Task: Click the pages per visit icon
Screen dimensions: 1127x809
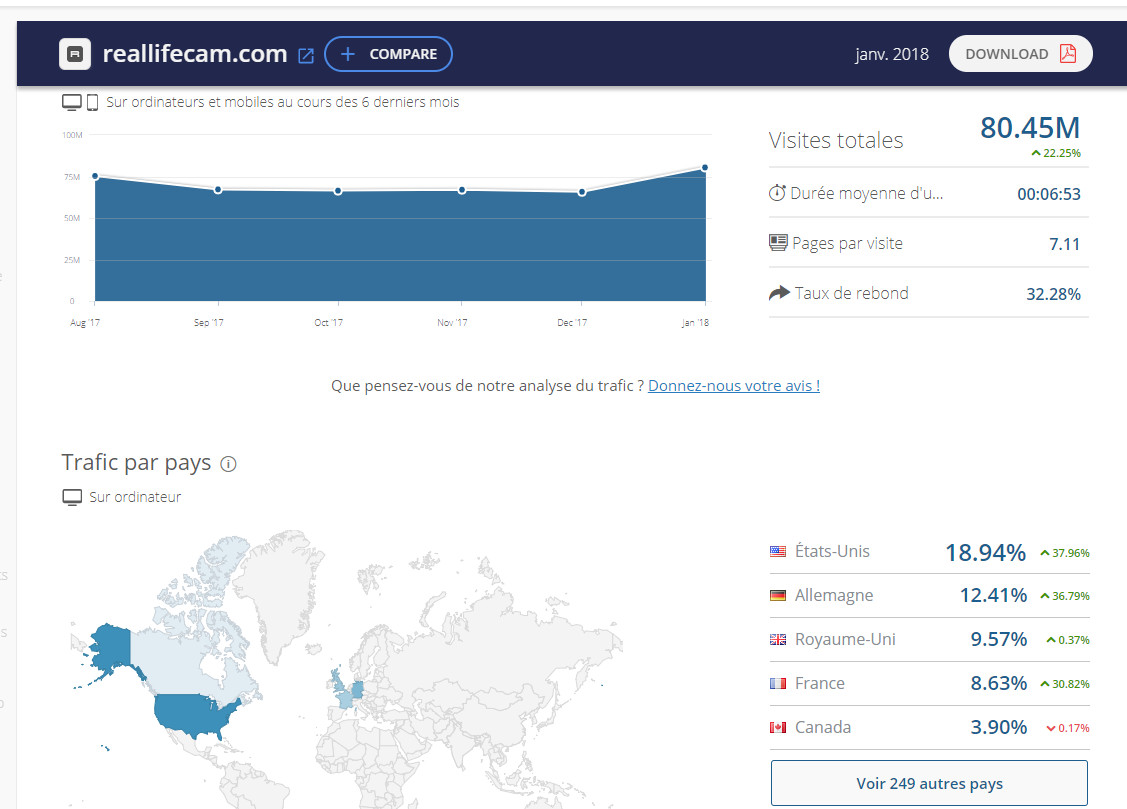Action: [778, 243]
